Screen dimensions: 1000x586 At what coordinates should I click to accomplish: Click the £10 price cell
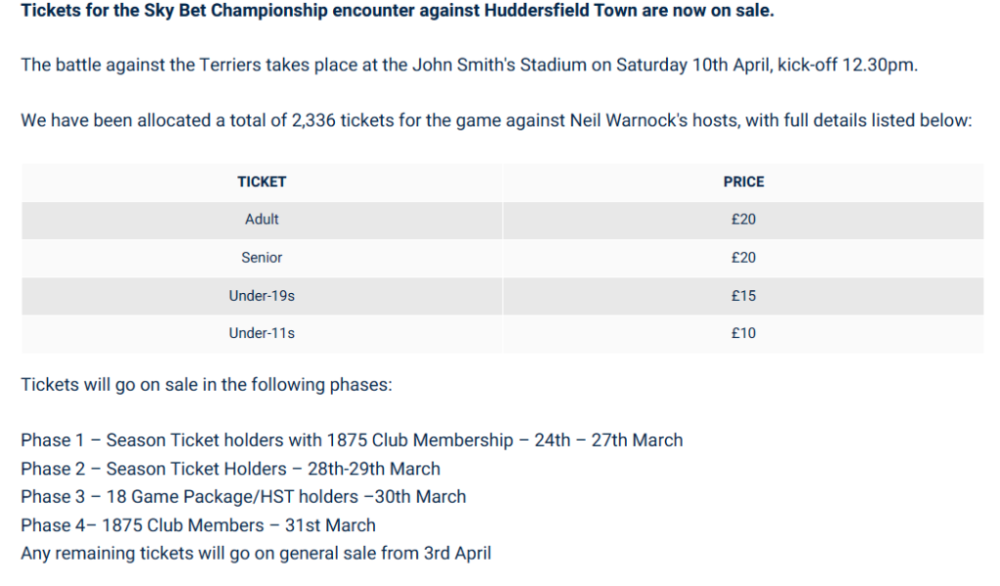click(x=743, y=334)
